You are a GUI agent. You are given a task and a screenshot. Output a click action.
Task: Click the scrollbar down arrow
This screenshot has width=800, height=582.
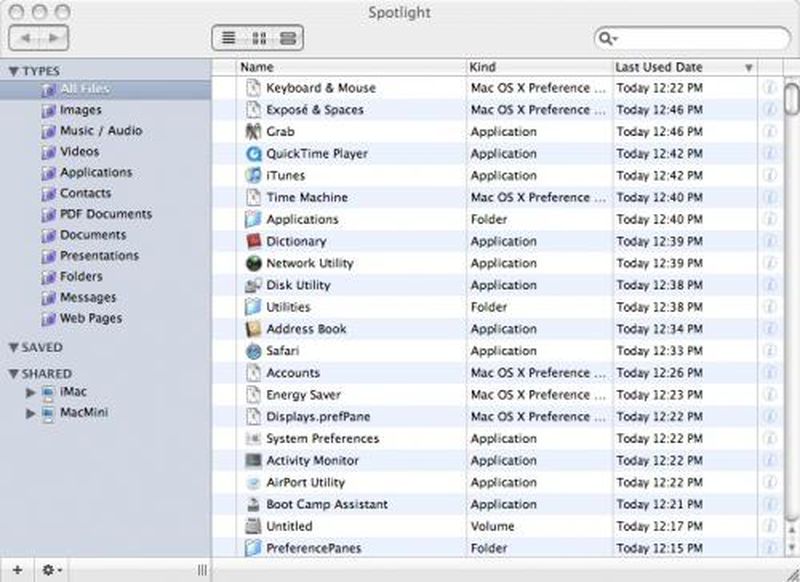click(x=791, y=548)
